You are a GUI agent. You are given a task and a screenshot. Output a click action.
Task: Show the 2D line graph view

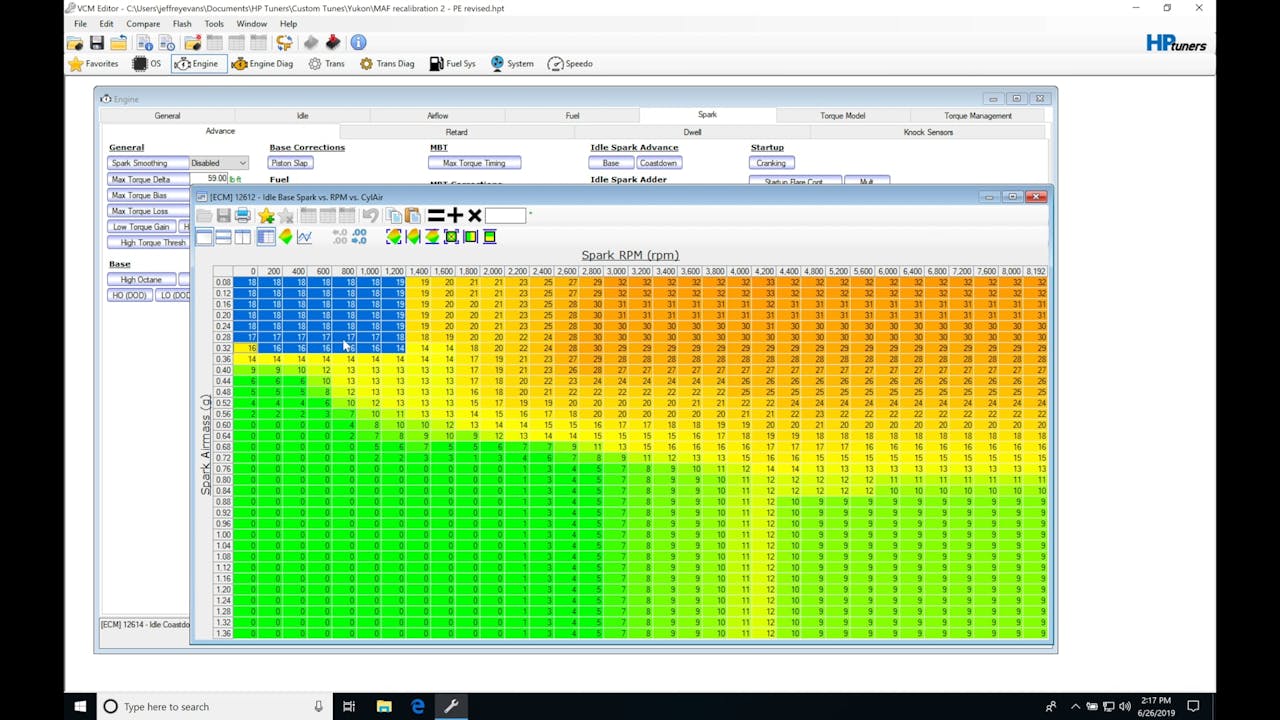(x=304, y=237)
